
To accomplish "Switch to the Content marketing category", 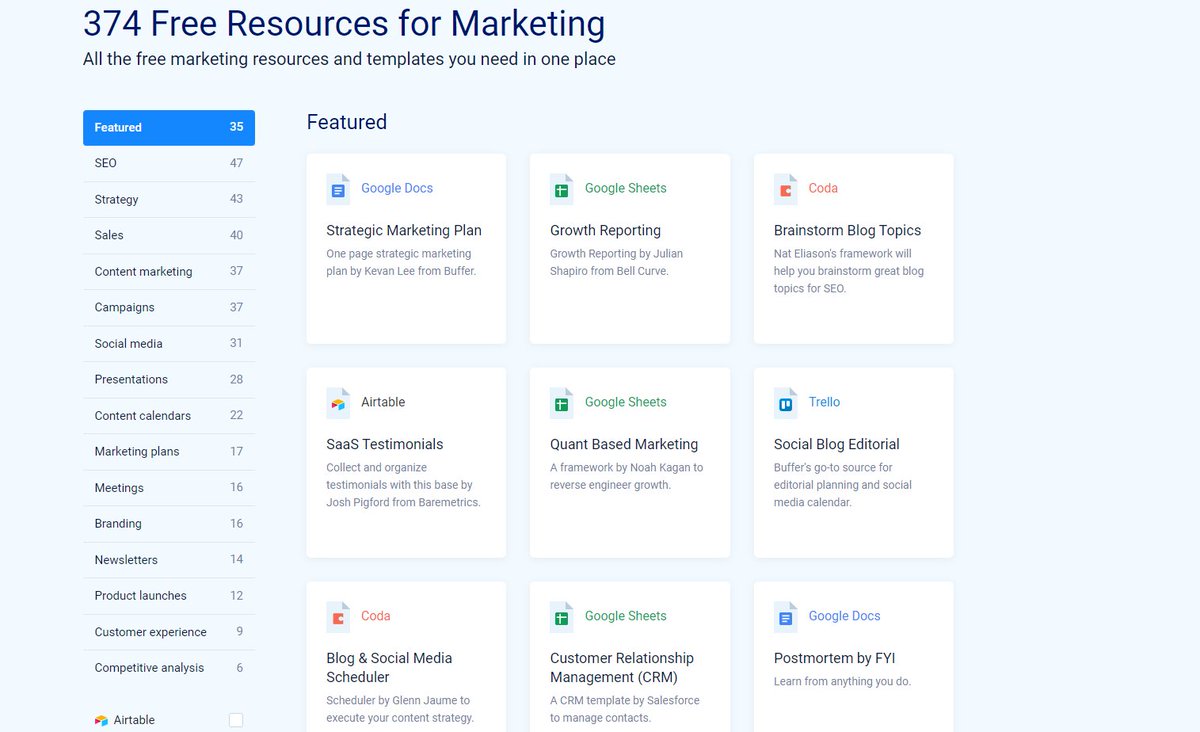I will [169, 271].
